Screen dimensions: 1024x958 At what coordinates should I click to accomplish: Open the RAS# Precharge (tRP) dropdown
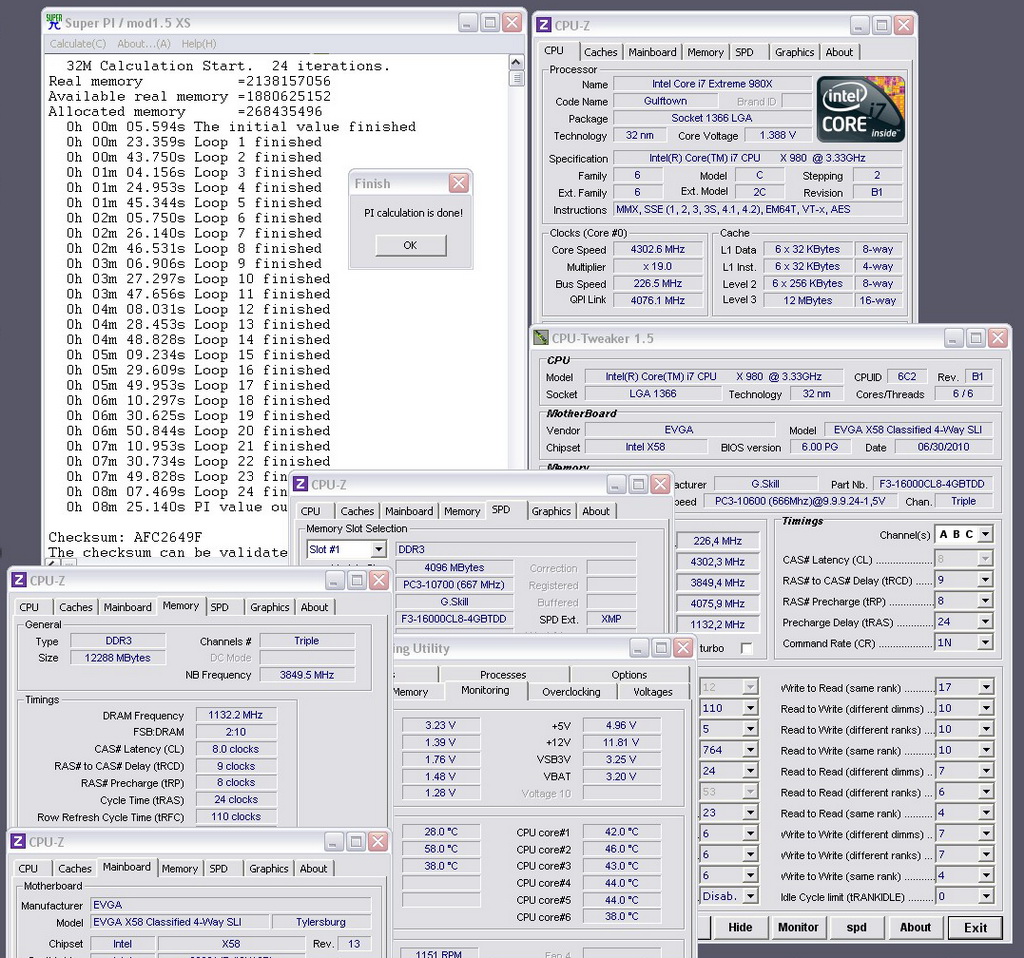[x=985, y=601]
